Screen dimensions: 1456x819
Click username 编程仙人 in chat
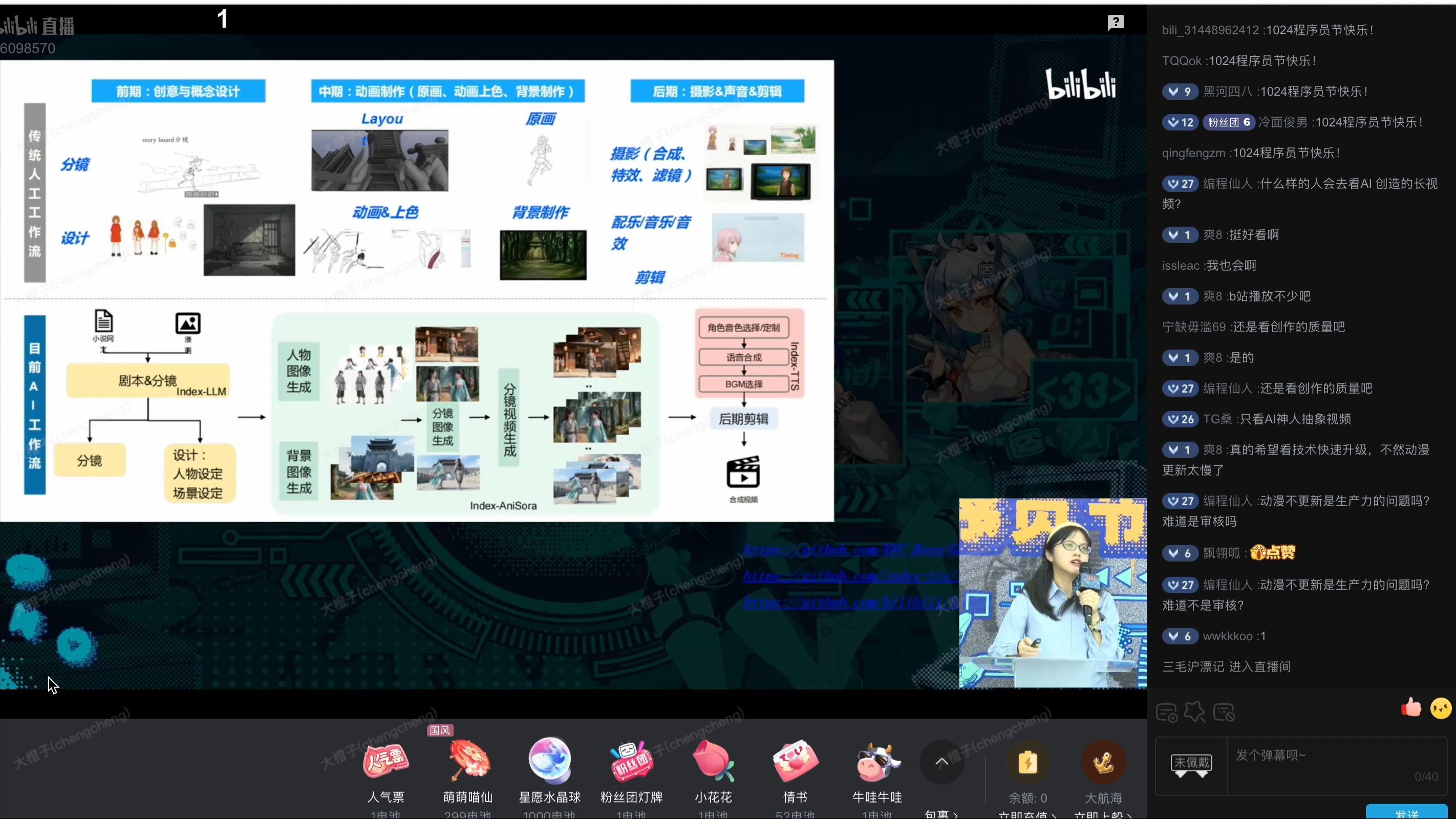(x=1227, y=184)
